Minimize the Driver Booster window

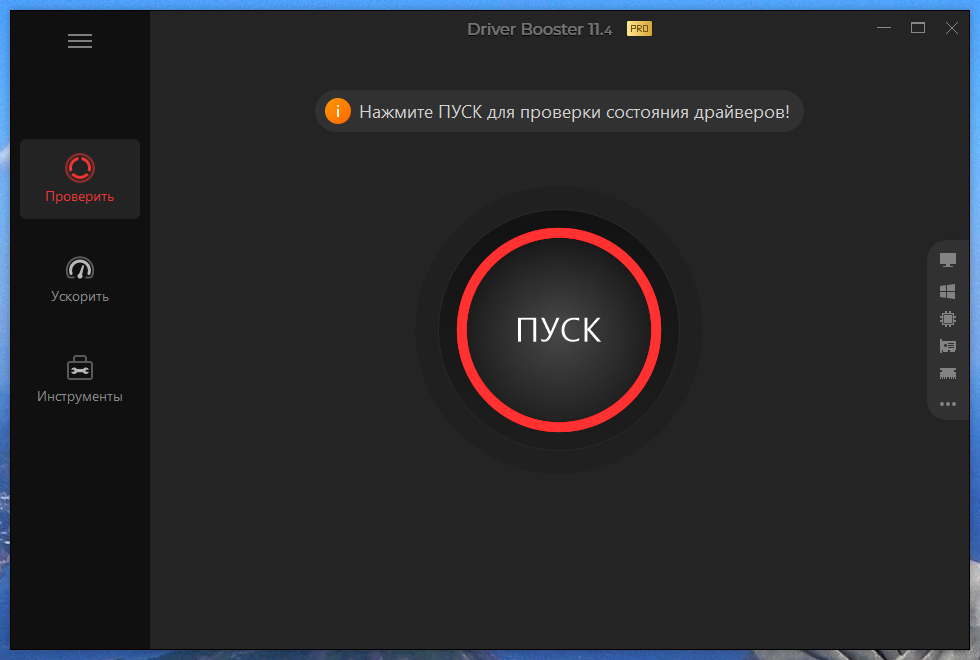point(884,28)
